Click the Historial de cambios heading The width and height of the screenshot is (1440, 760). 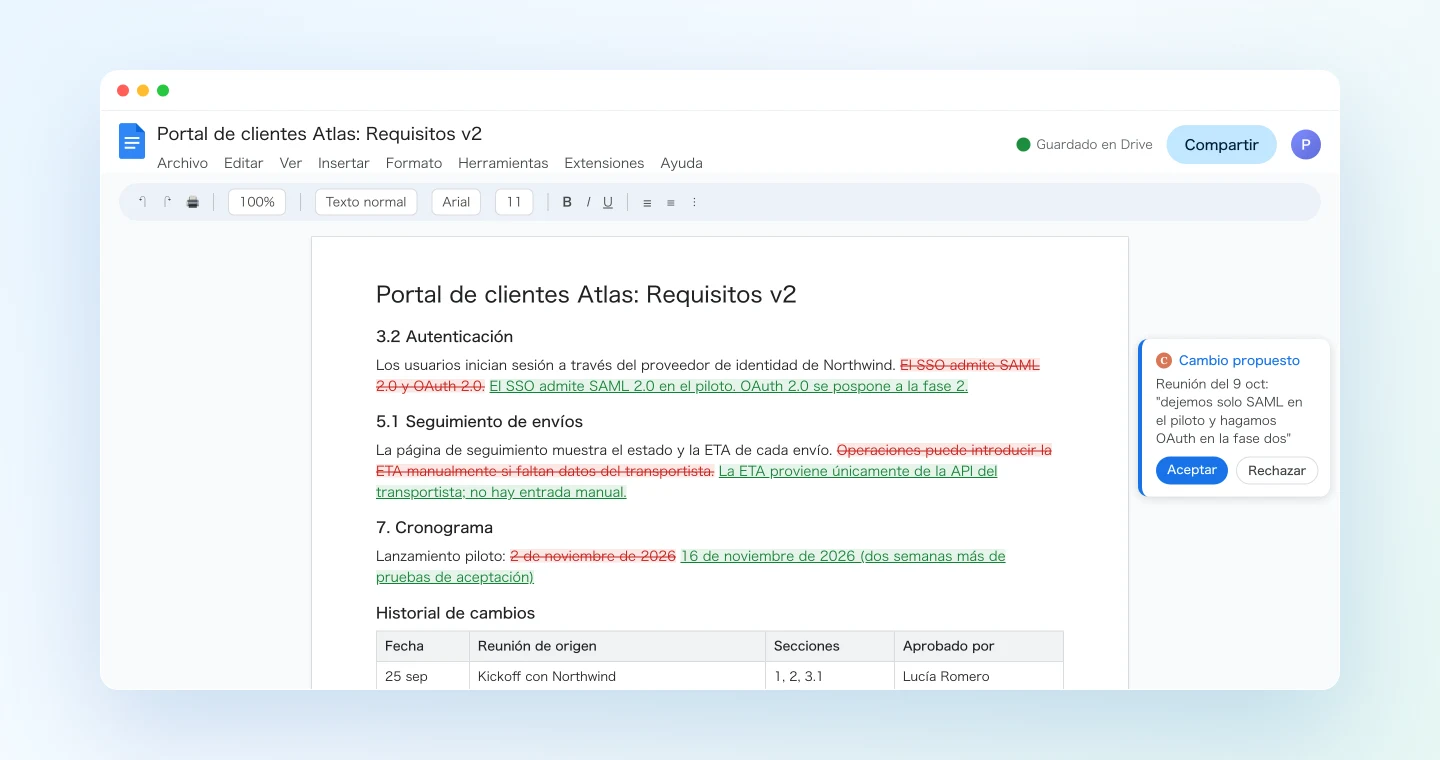coord(455,613)
